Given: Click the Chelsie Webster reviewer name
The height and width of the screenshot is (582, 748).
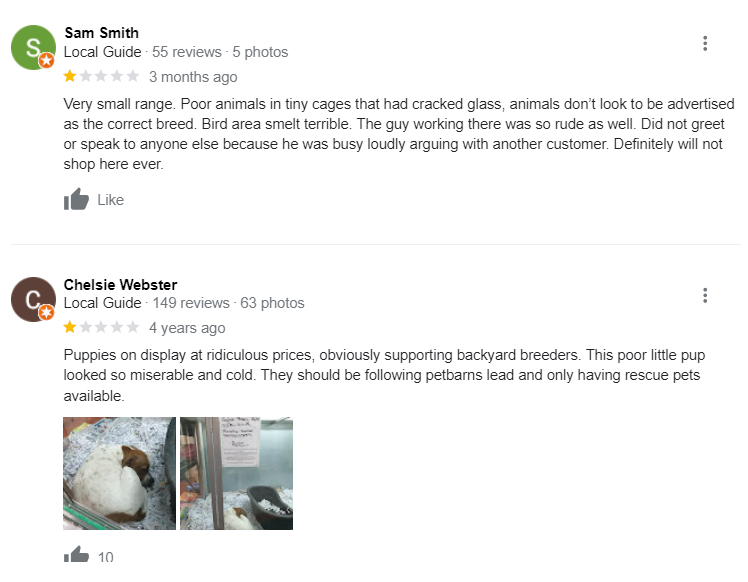Looking at the screenshot, I should coord(120,284).
